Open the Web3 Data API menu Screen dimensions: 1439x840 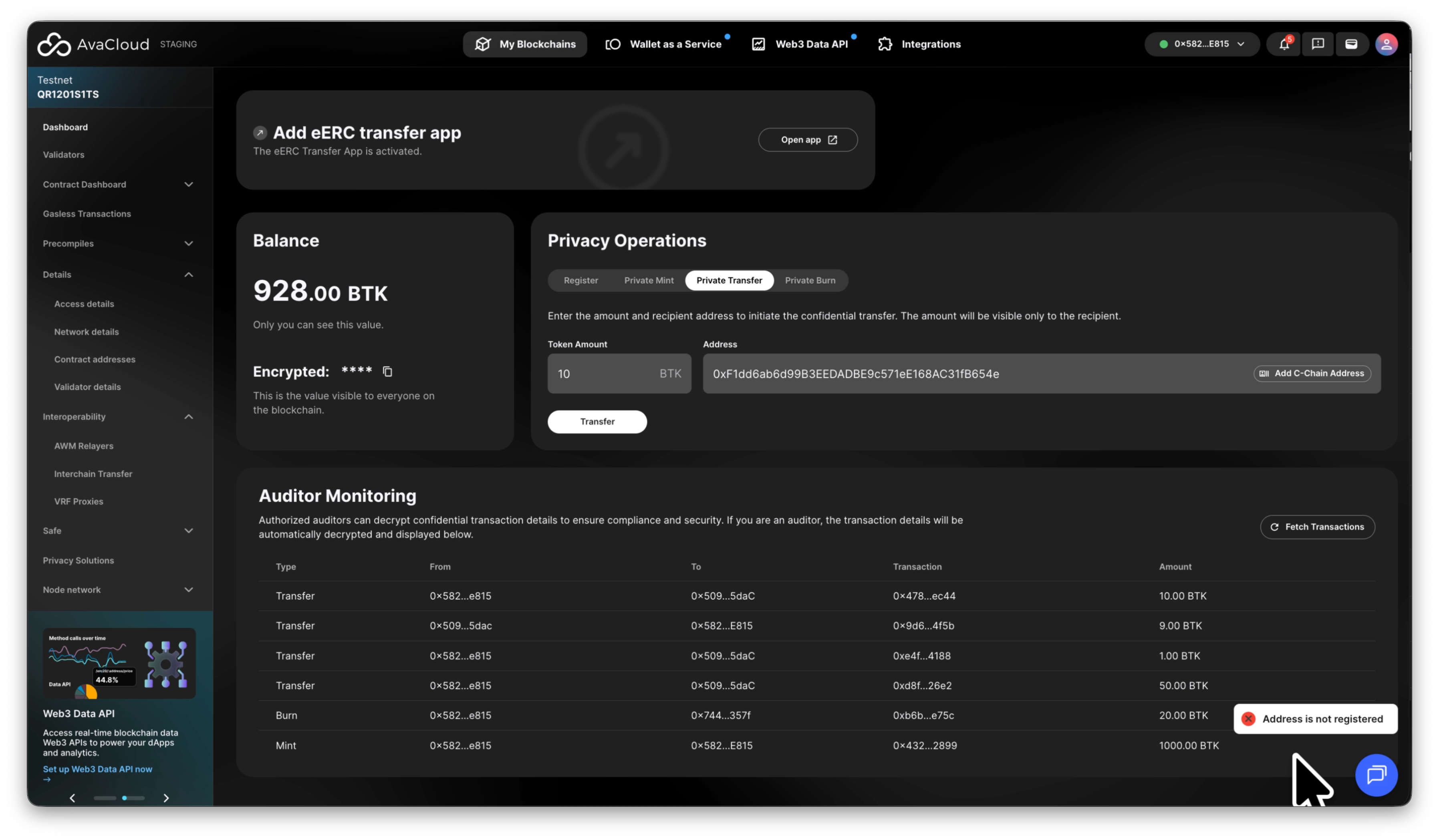[800, 44]
